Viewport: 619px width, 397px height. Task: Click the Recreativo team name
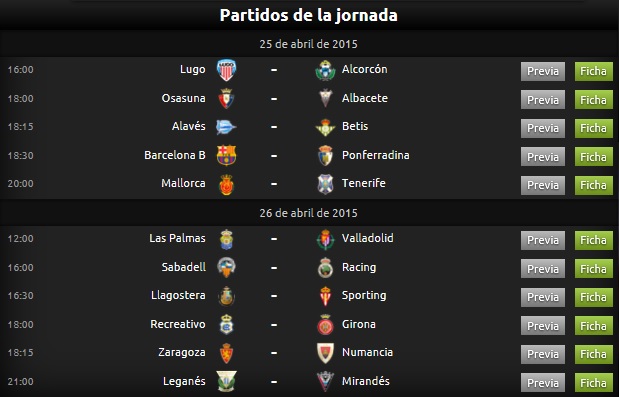178,324
